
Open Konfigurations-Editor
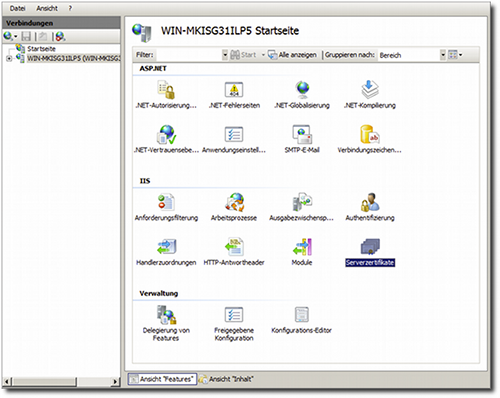302,321
